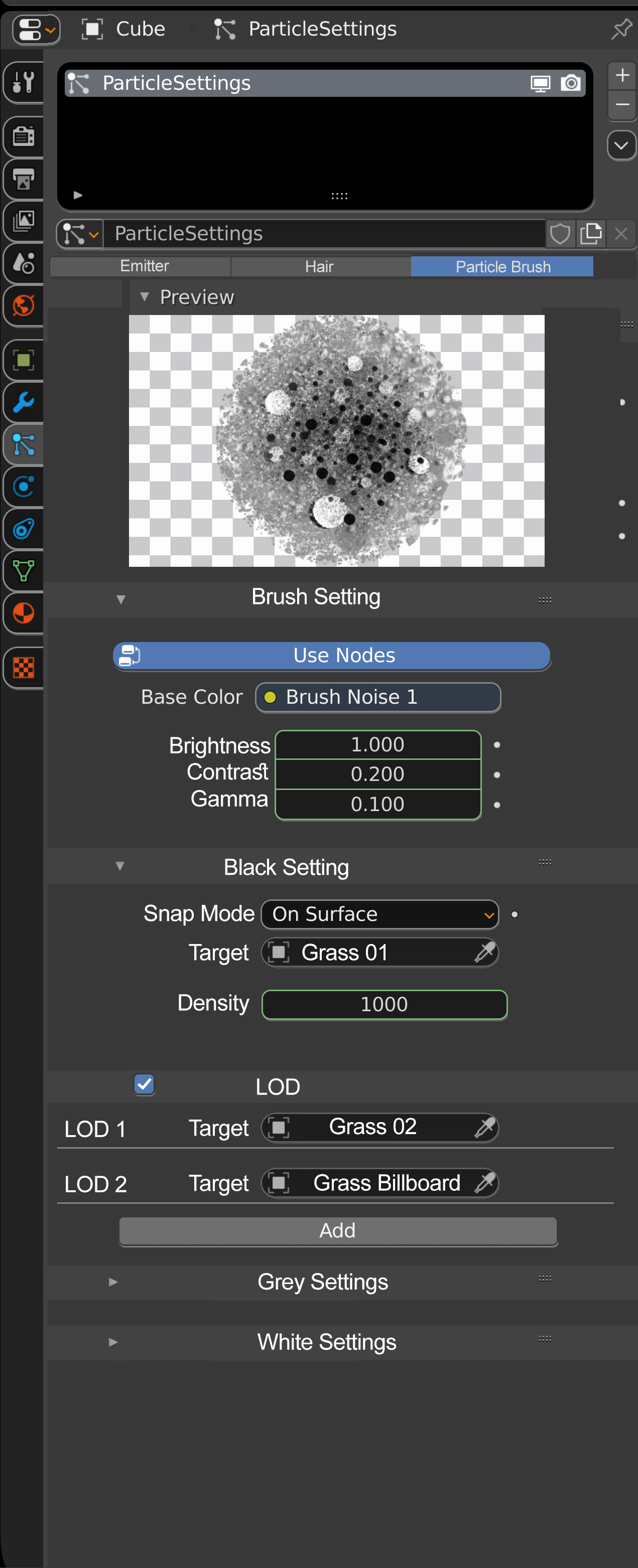
Task: Unlink particle settings with X icon
Action: (x=621, y=234)
